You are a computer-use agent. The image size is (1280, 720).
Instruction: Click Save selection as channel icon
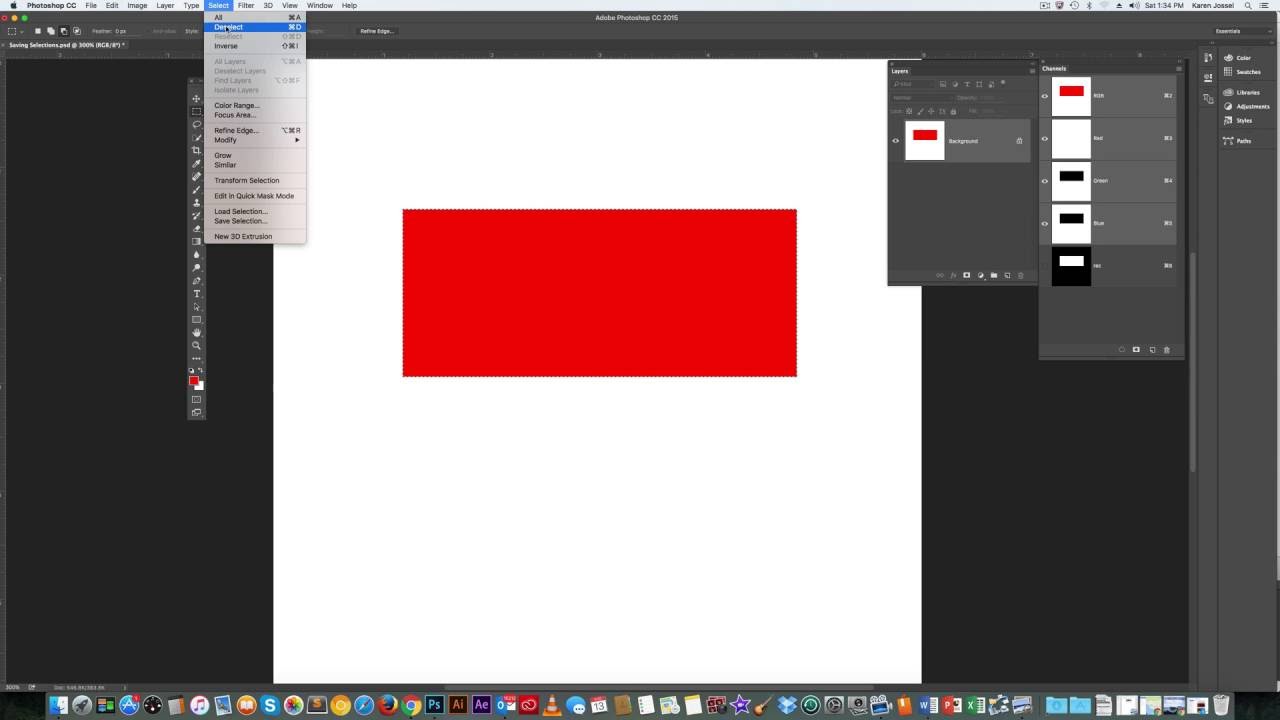coord(1136,350)
